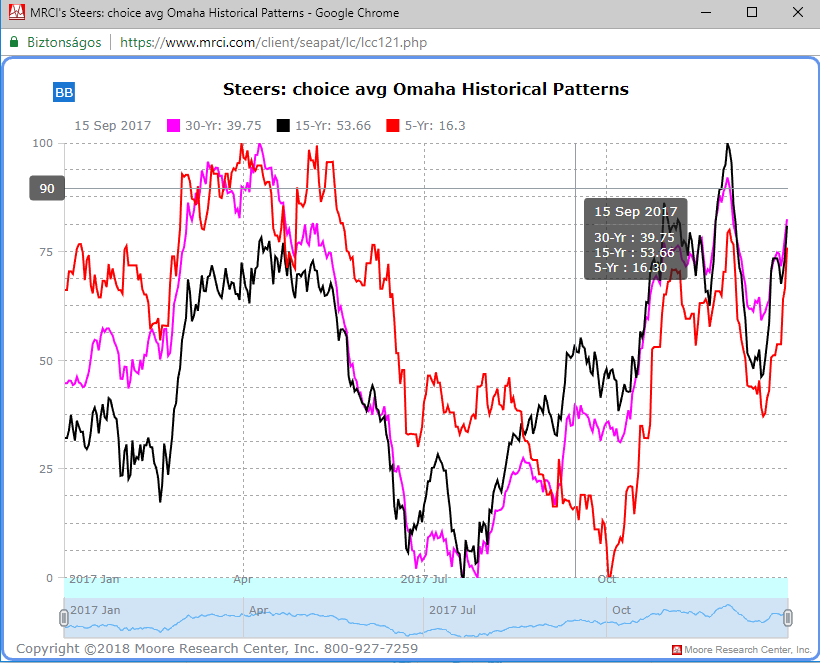
Task: Click the 50 y-axis label
Action: 46,361
